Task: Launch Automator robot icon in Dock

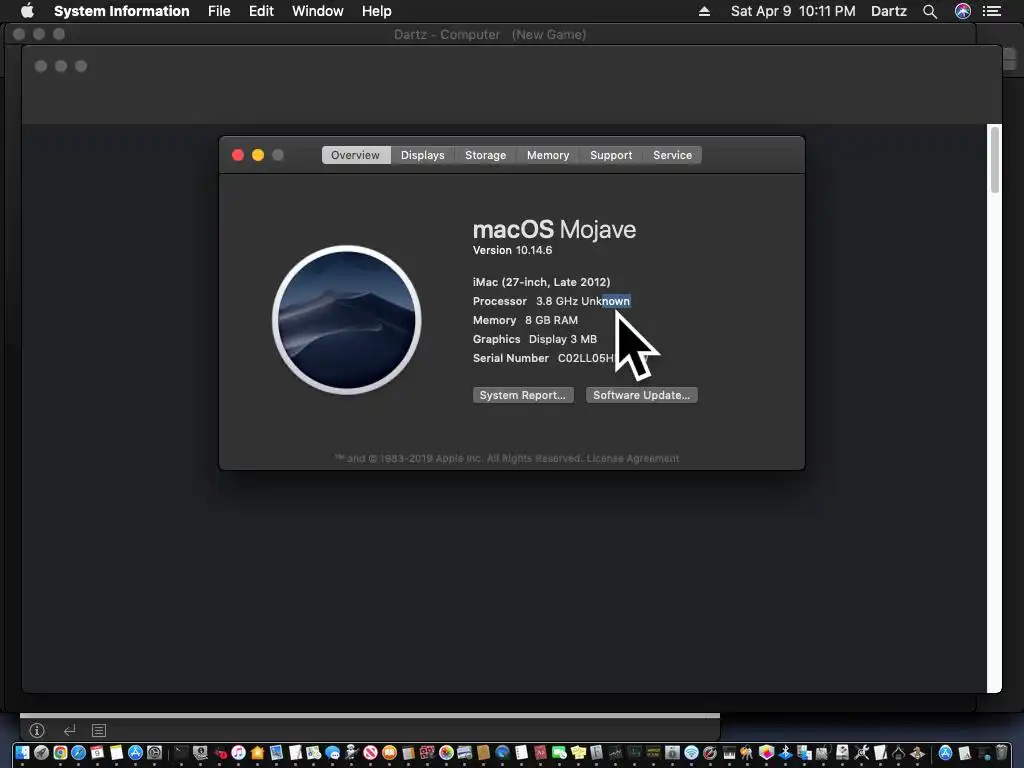Action: click(351, 752)
